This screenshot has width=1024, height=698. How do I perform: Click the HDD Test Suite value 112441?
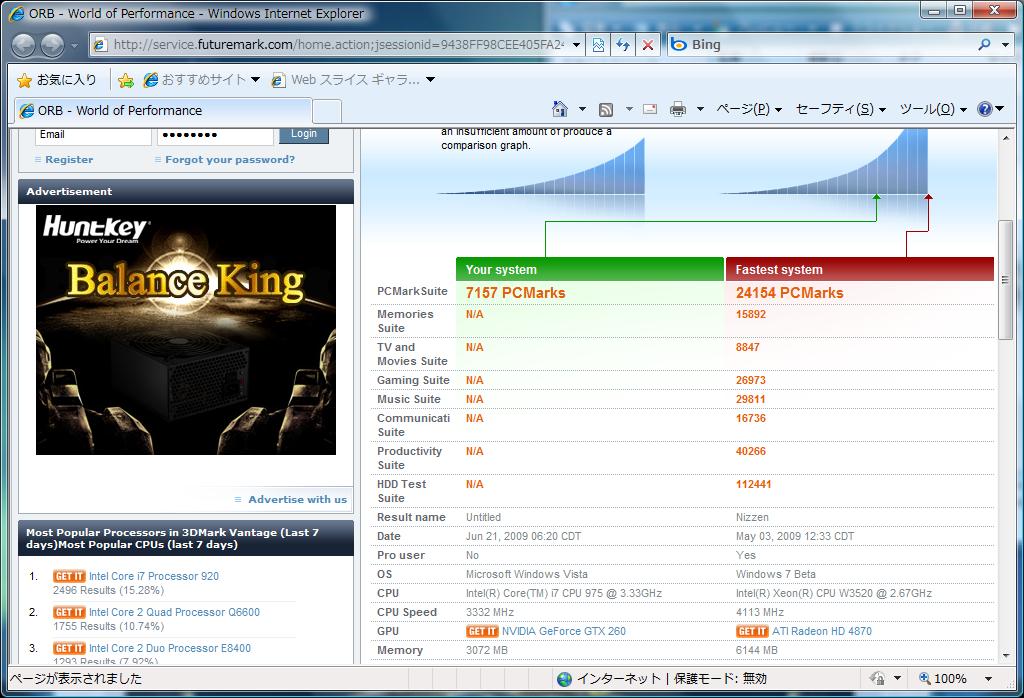754,484
